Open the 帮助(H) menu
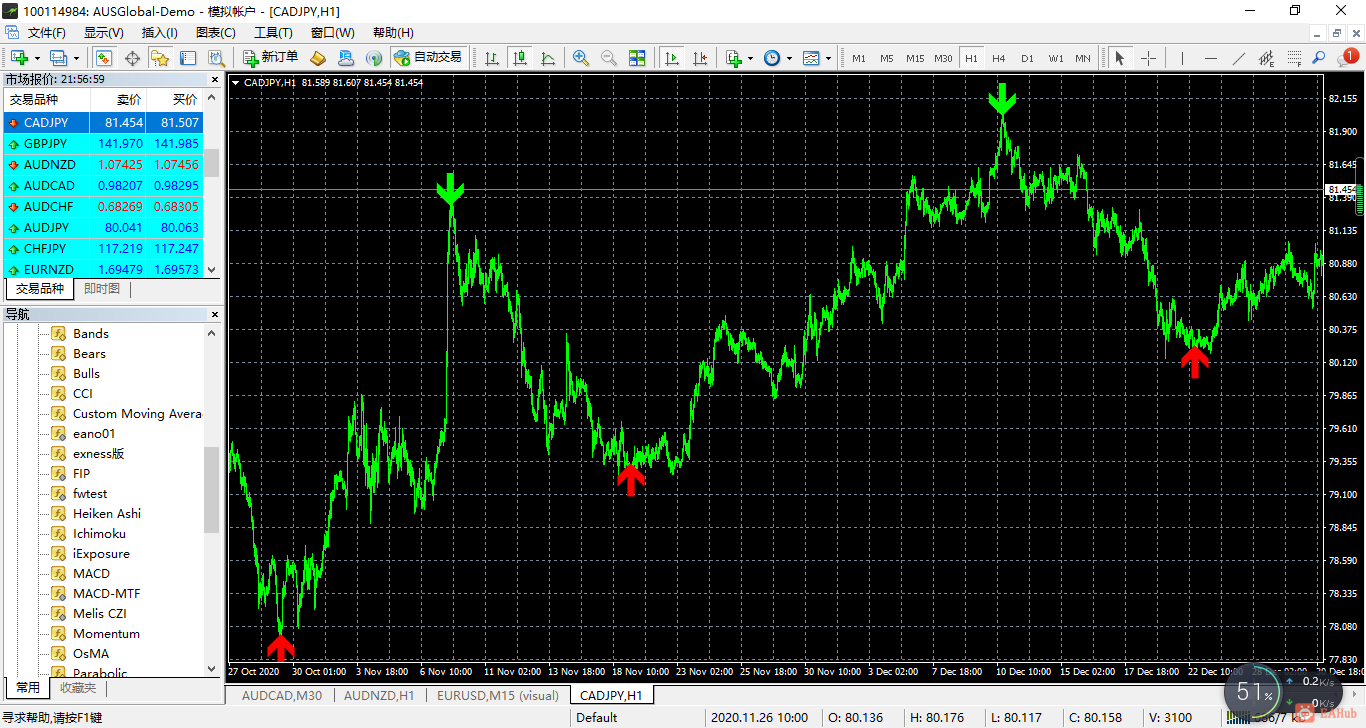 [x=392, y=33]
